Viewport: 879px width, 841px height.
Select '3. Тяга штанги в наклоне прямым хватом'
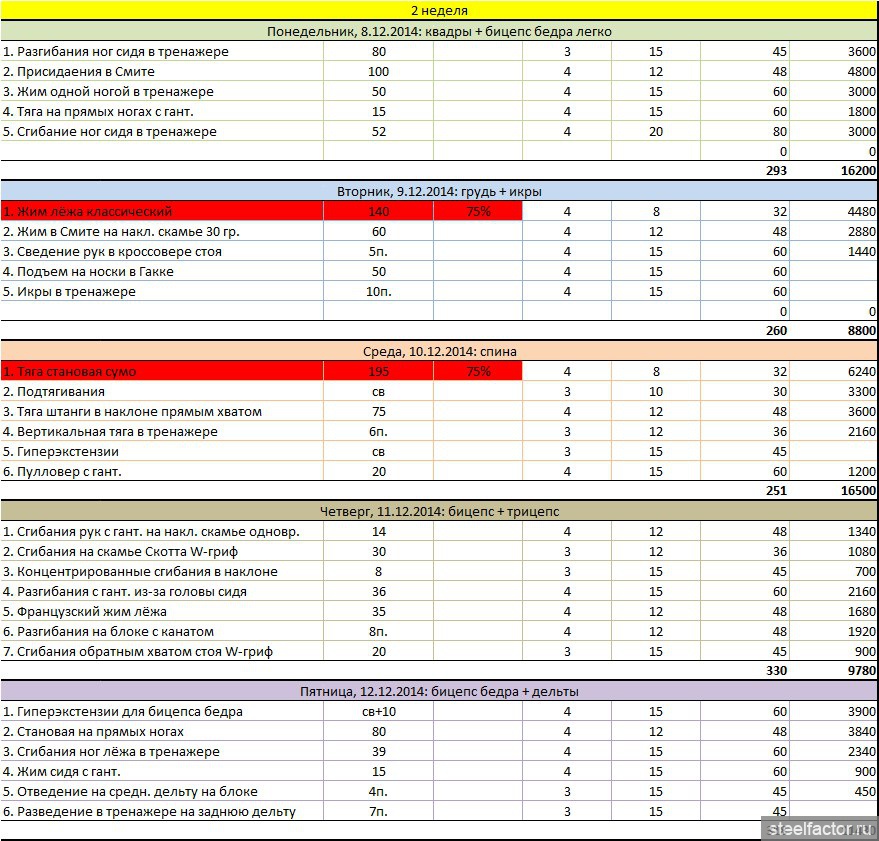pos(162,412)
